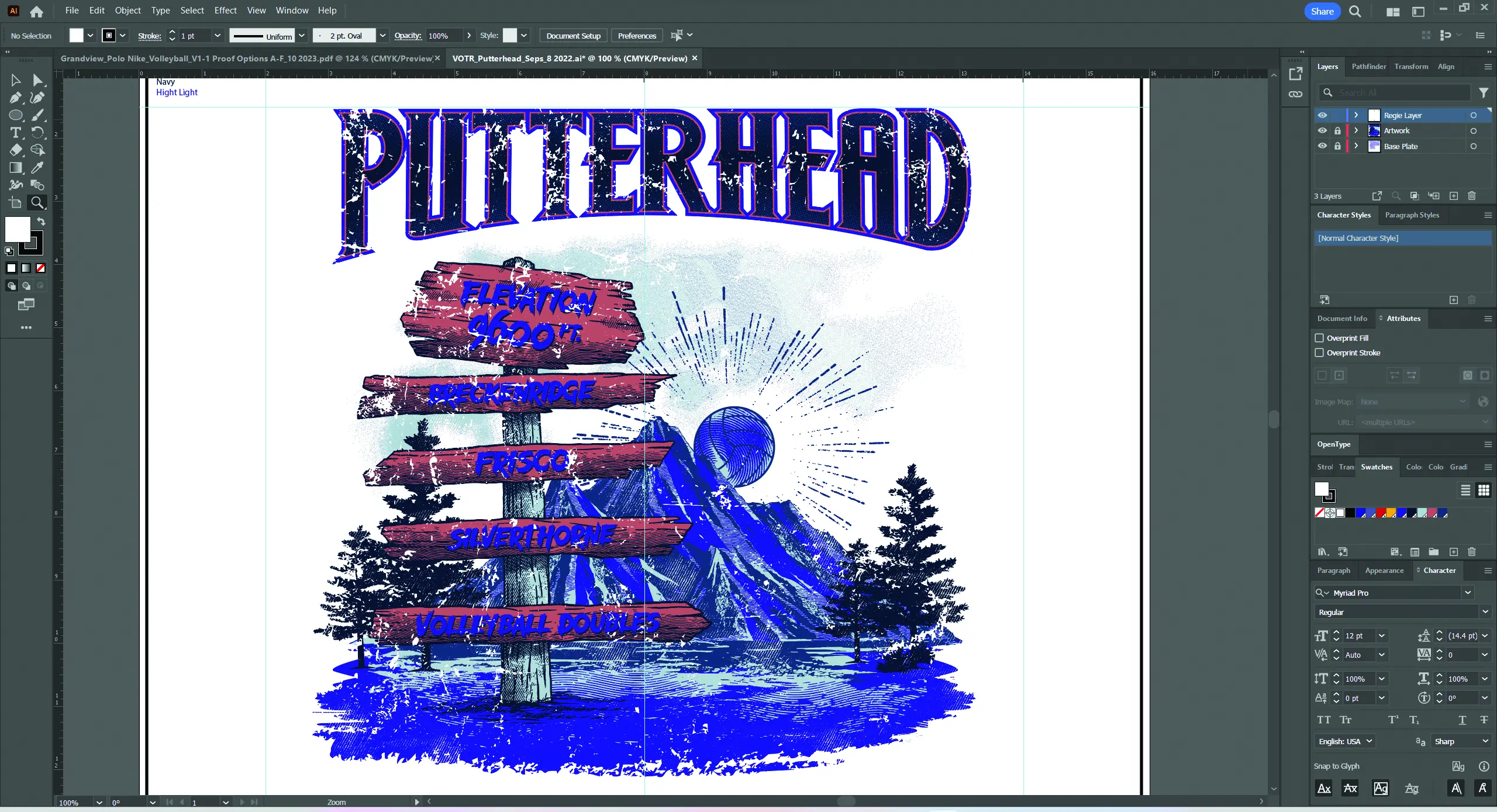Open the Regular font style dropdown
The image size is (1497, 812).
click(1485, 612)
